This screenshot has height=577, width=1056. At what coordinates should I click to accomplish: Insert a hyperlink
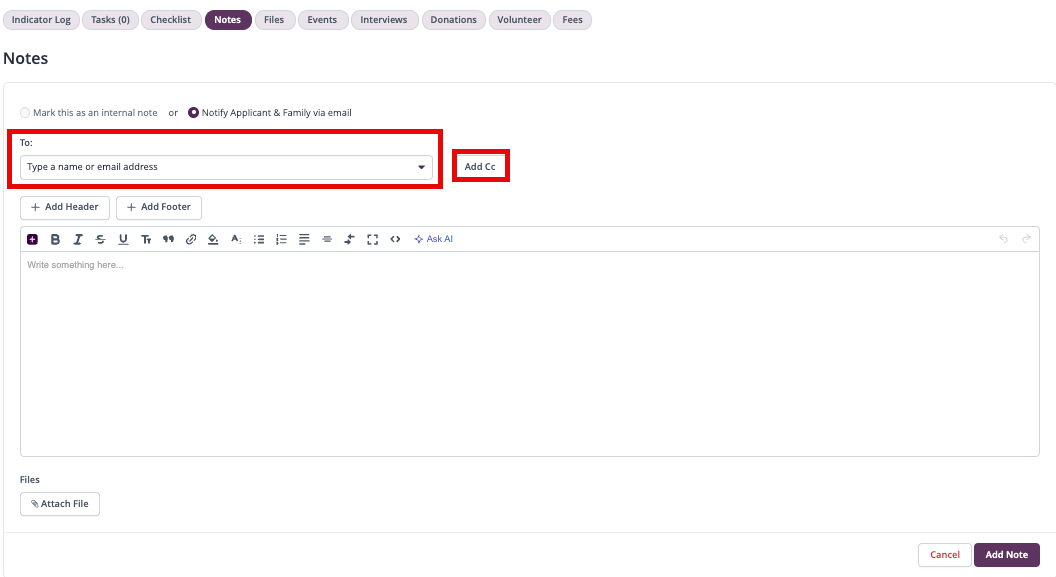pyautogui.click(x=191, y=239)
